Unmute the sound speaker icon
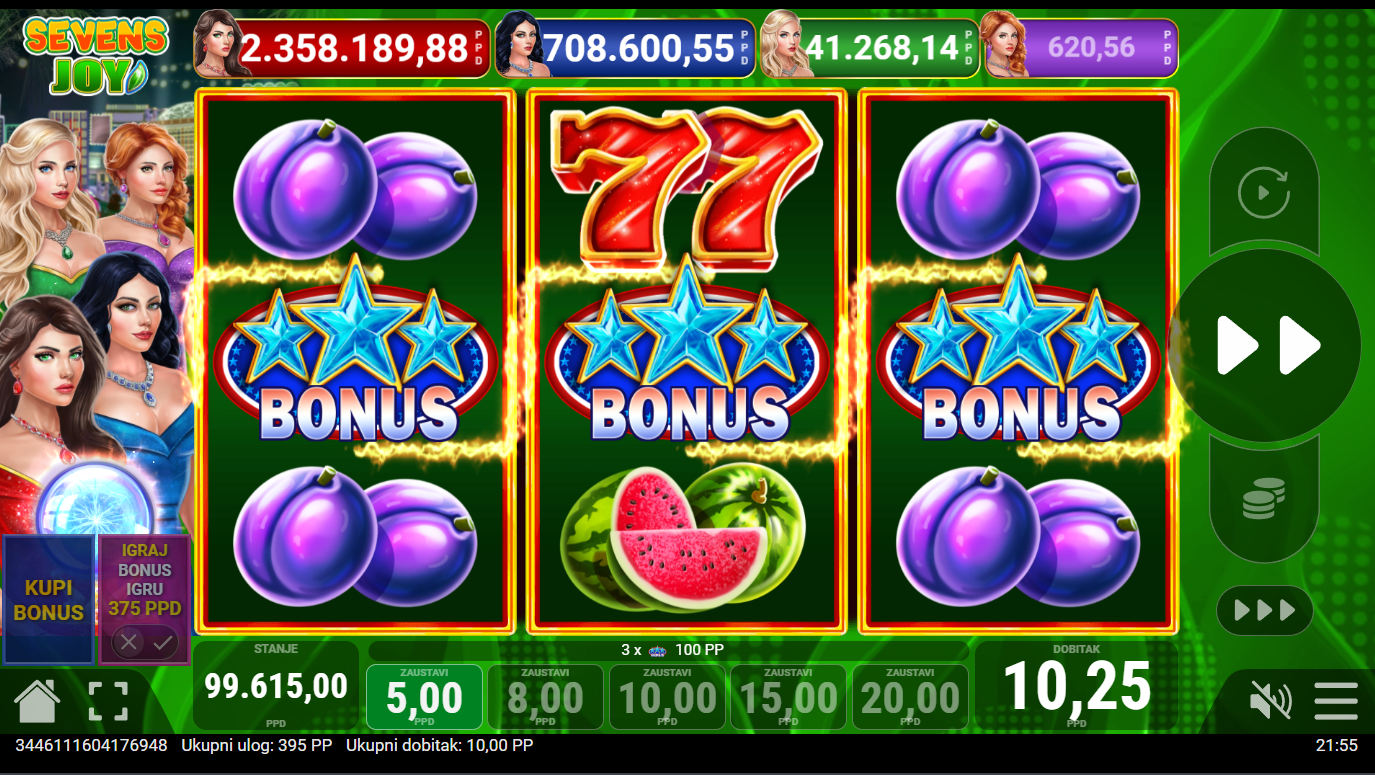The image size is (1375, 775). coord(1271,701)
